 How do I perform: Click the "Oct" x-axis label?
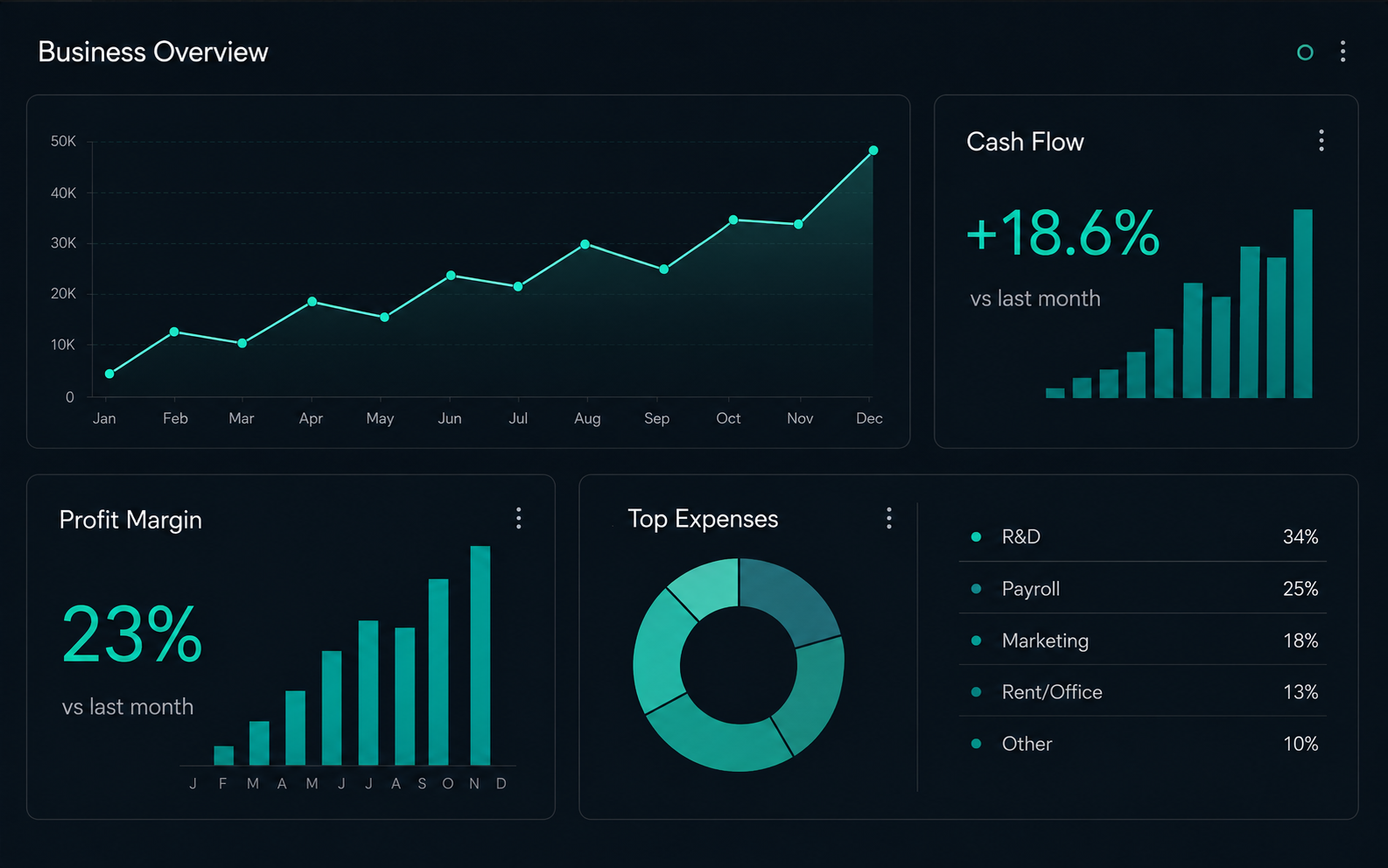click(x=728, y=418)
